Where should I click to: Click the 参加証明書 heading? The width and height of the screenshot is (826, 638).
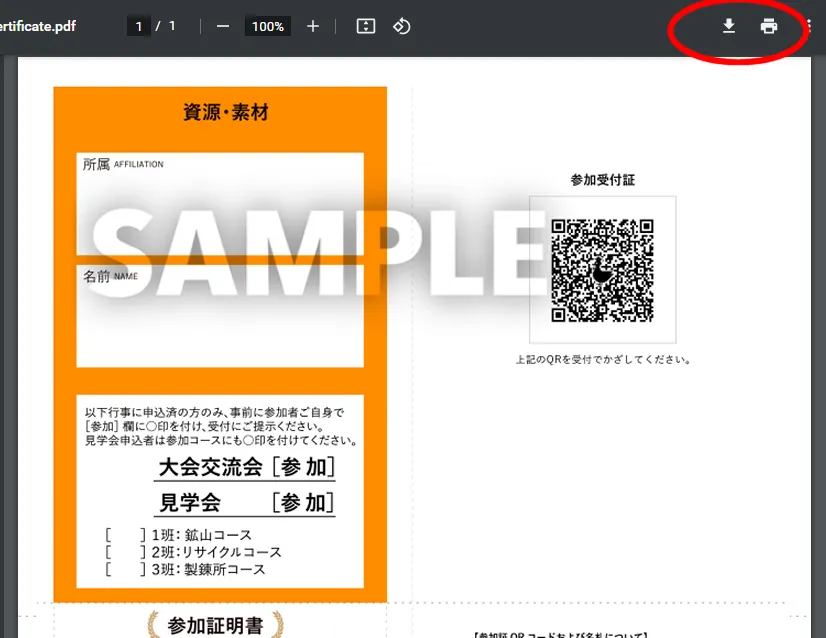click(215, 626)
